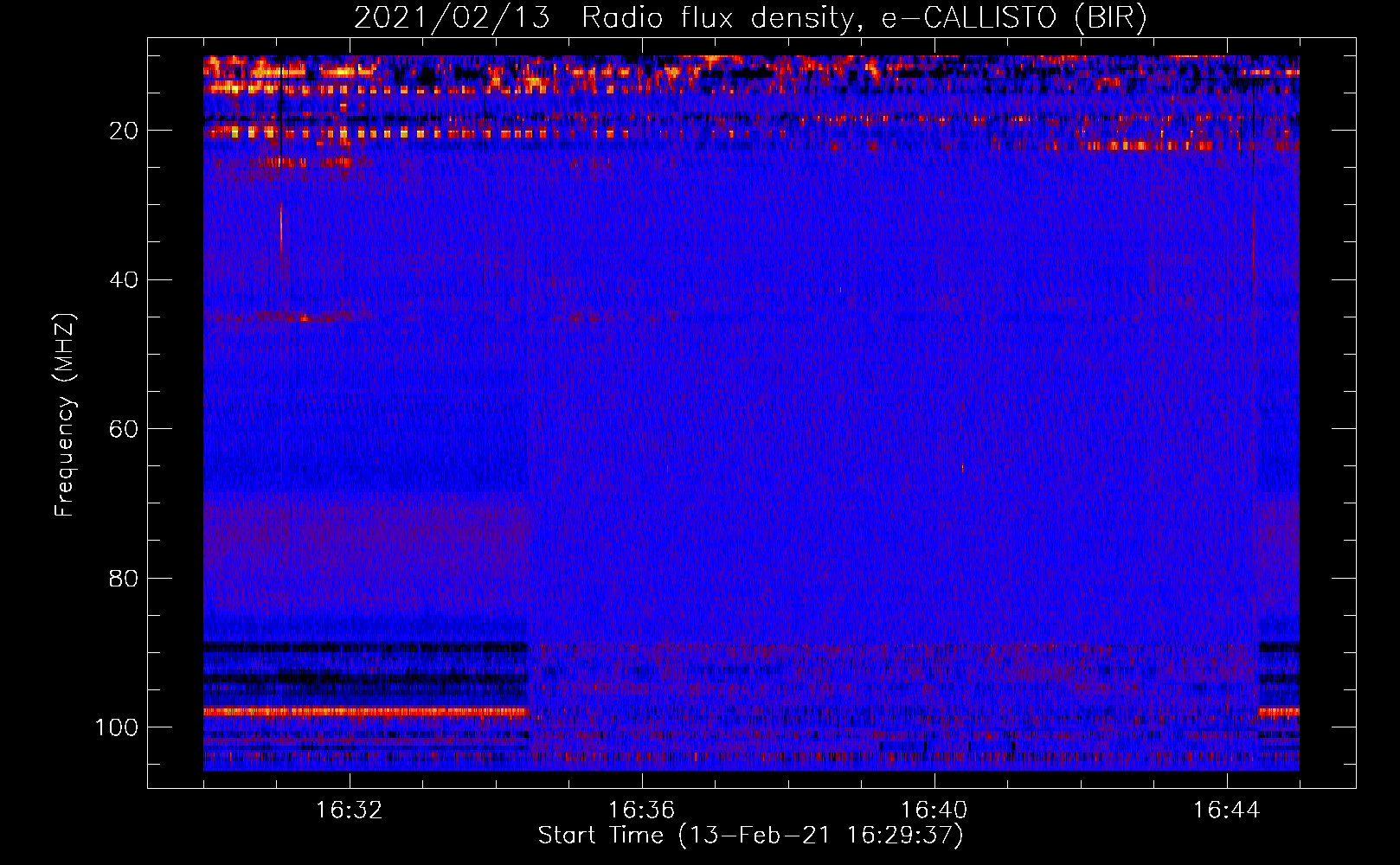1400x865 pixels.
Task: Click the '80' frequency tick label
Action: pos(124,578)
